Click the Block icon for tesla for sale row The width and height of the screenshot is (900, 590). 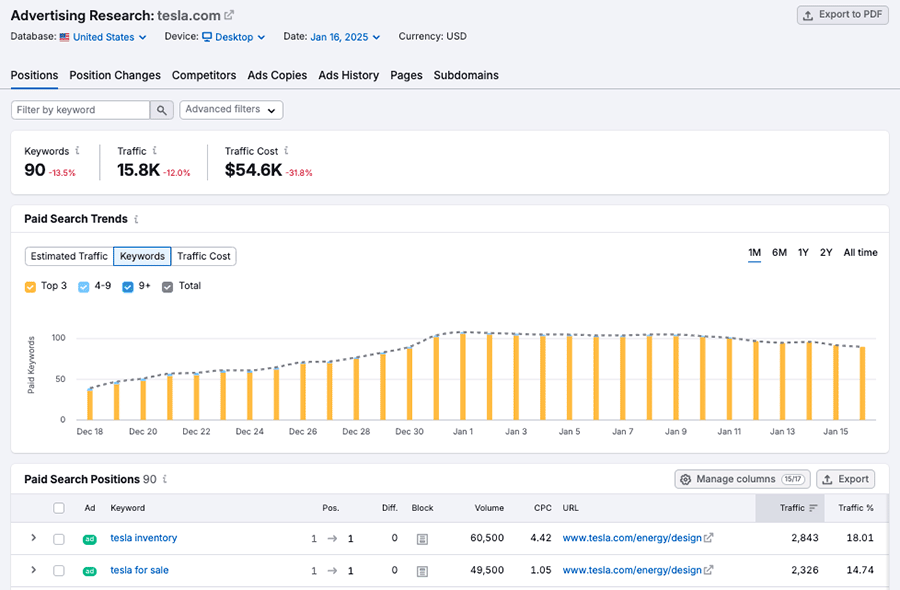tap(421, 570)
